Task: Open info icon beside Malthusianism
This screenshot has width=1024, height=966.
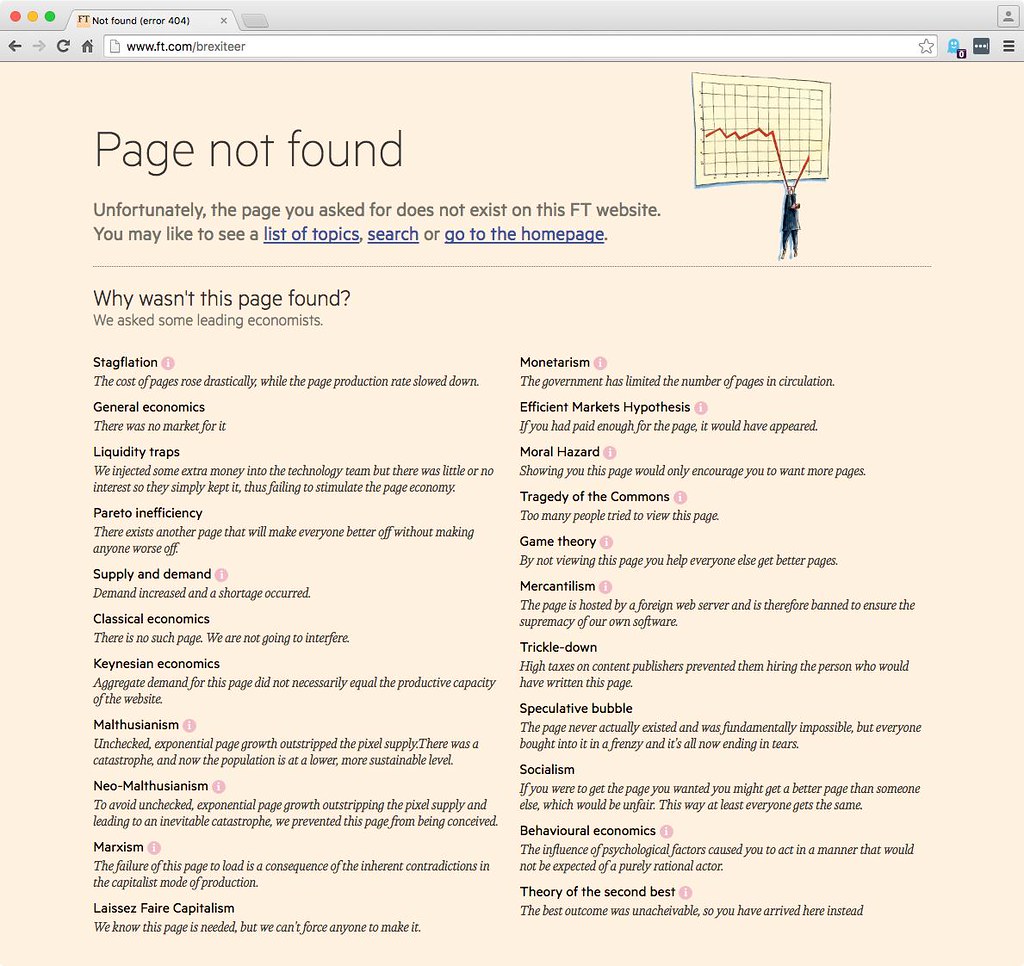Action: (189, 726)
